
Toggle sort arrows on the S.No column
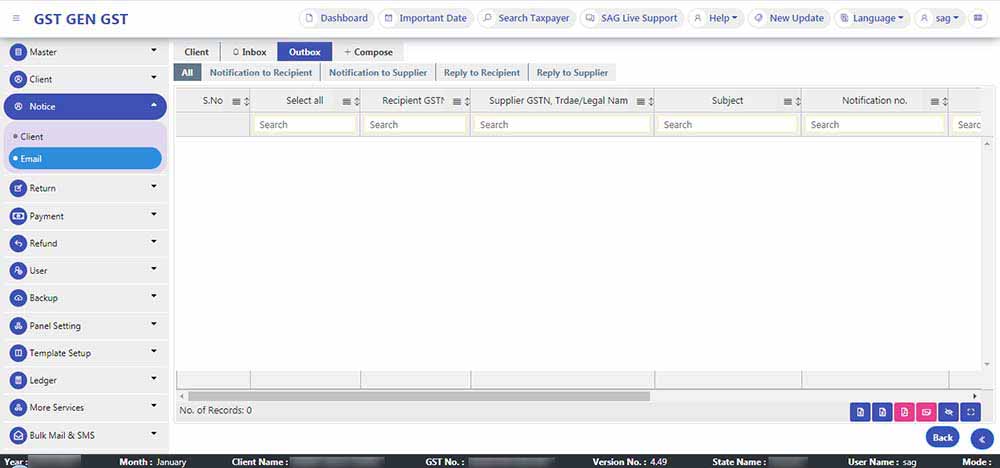tap(247, 101)
